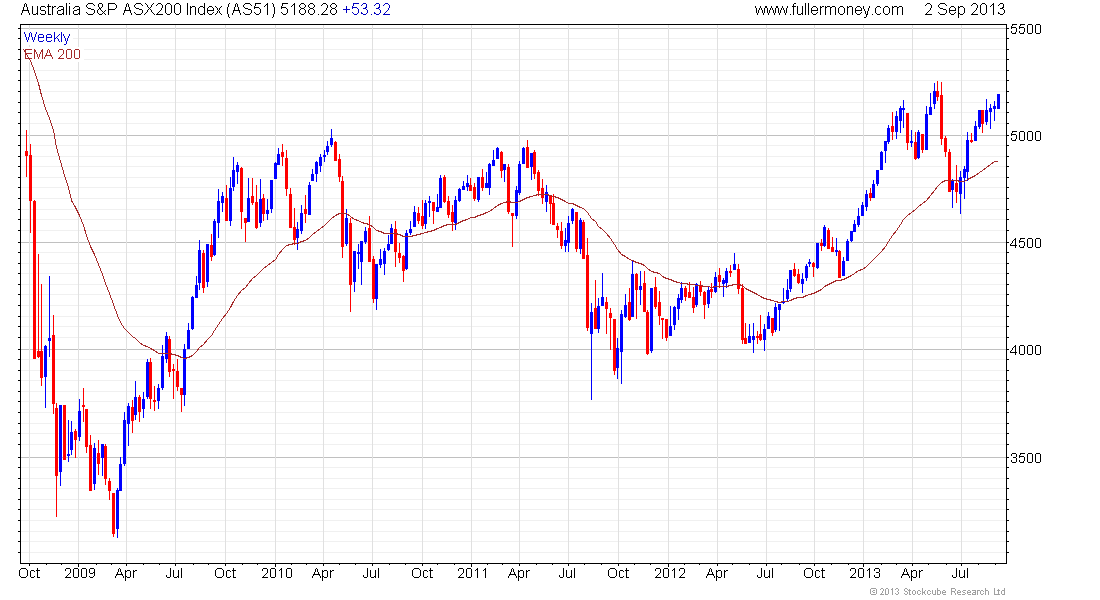This screenshot has height=600, width=1100.
Task: Click the last 'Jul' label on time axis
Action: point(960,573)
